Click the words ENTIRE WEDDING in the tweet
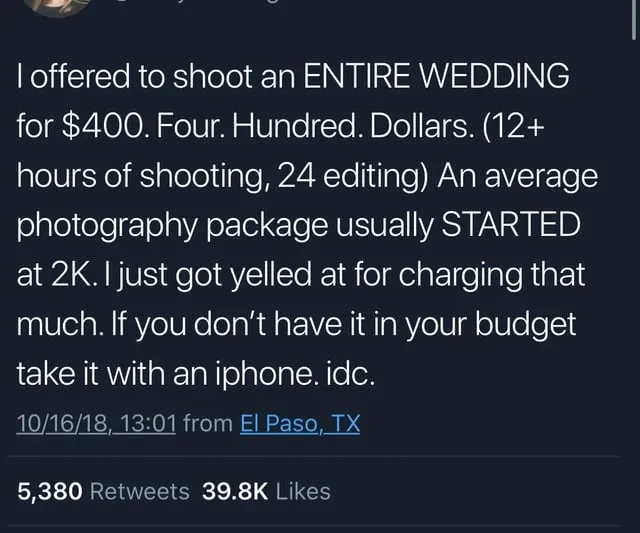Image resolution: width=640 pixels, height=533 pixels. [436, 76]
